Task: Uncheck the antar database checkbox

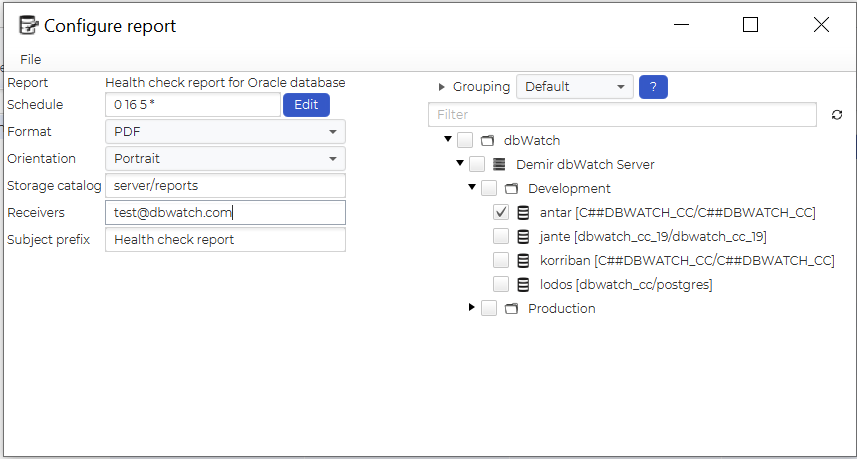Action: click(x=501, y=213)
